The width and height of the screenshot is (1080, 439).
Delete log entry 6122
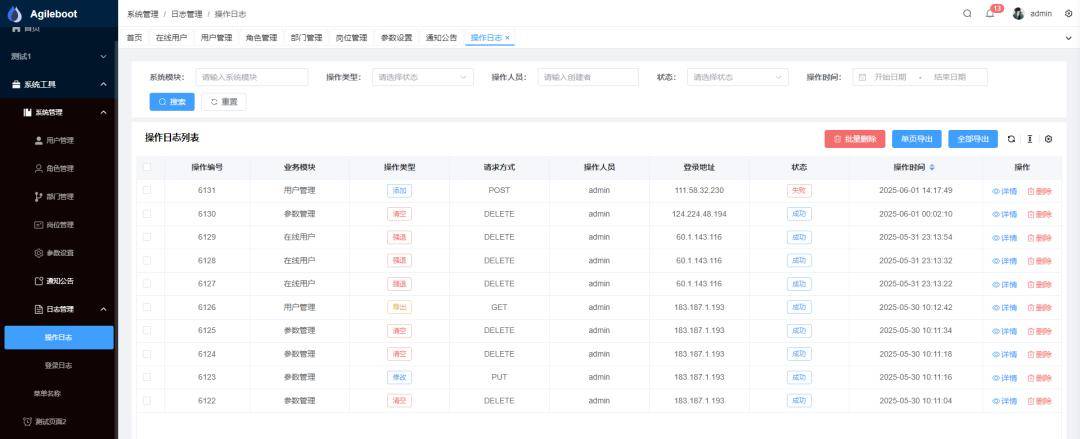pos(1039,402)
